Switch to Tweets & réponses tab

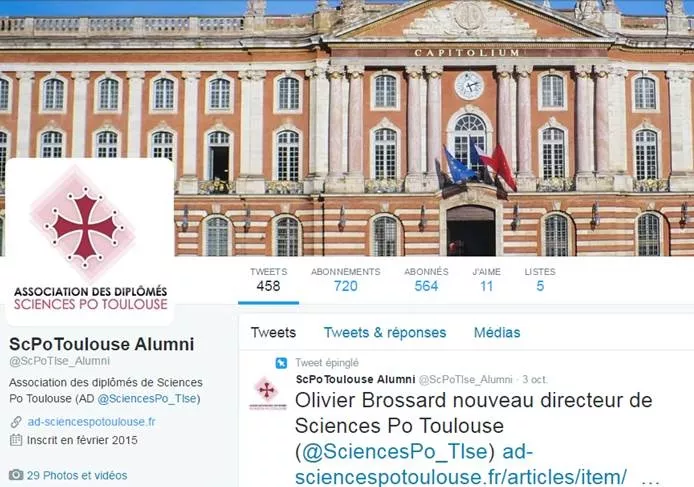(x=385, y=332)
